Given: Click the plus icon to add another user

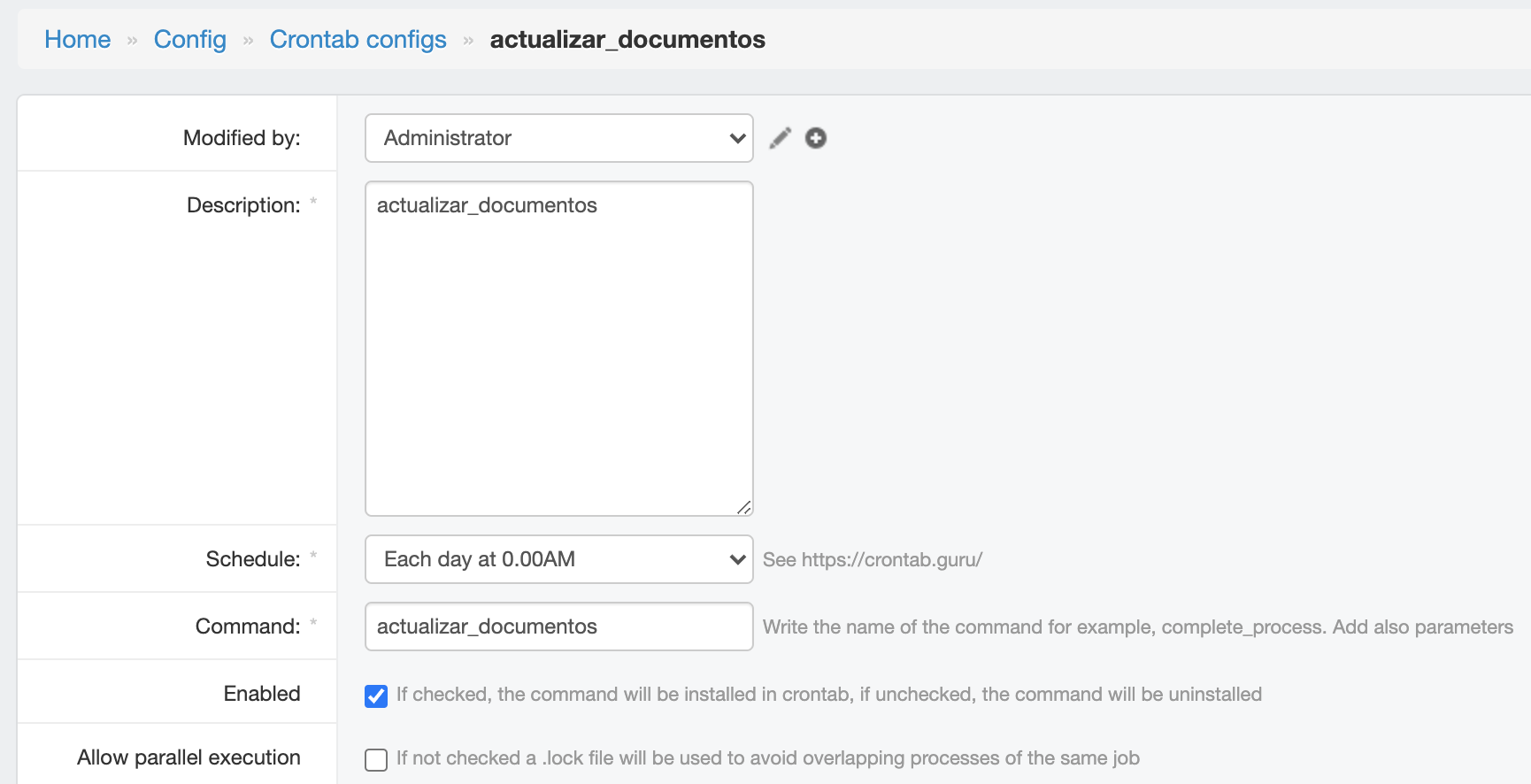Looking at the screenshot, I should [816, 138].
